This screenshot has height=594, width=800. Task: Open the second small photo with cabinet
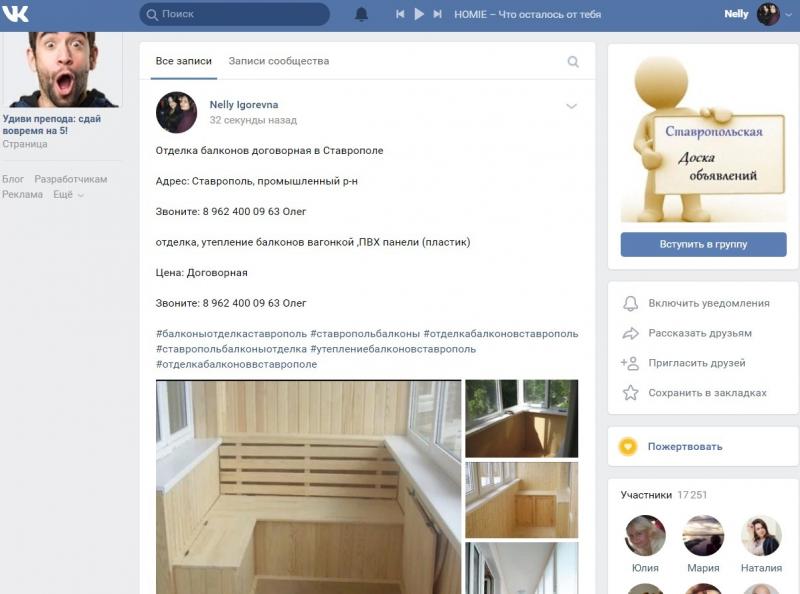(521, 500)
